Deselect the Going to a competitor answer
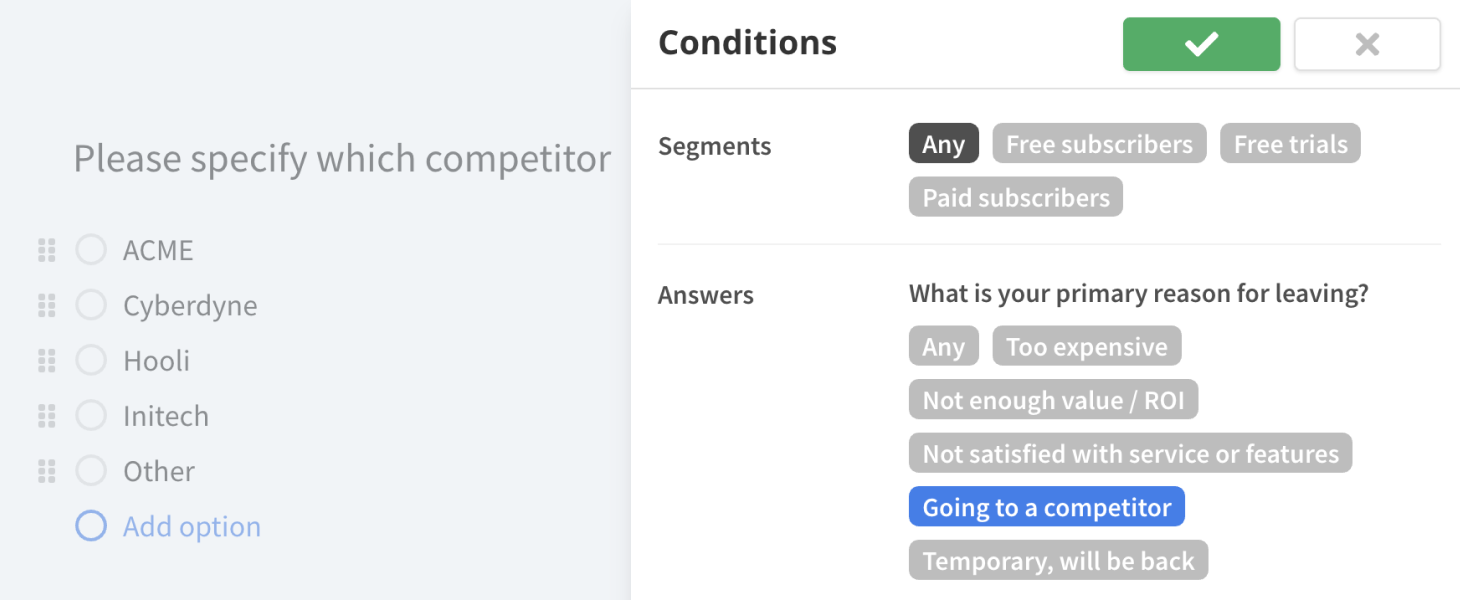This screenshot has width=1460, height=600. [x=1046, y=507]
